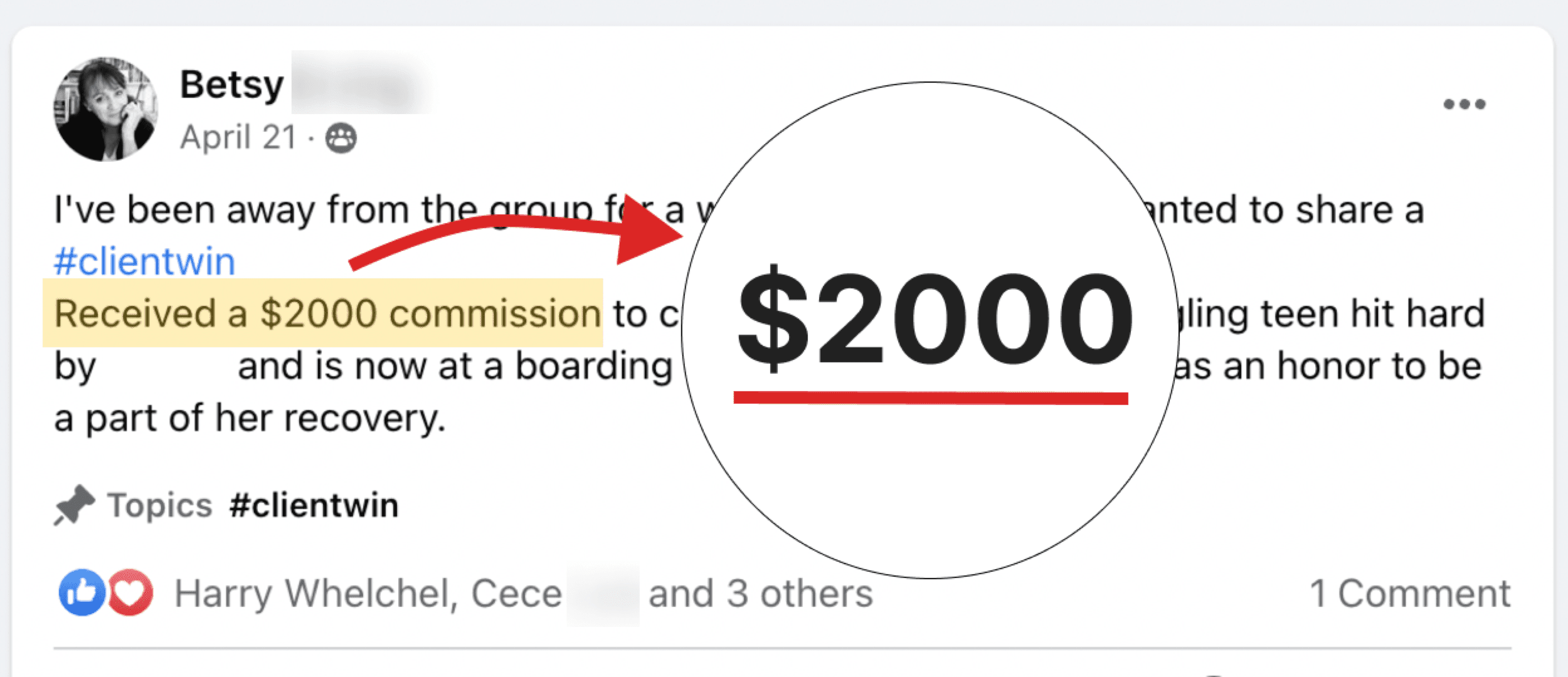This screenshot has width=1568, height=677.
Task: Select the bold #clientwin topic tag
Action: [x=314, y=505]
